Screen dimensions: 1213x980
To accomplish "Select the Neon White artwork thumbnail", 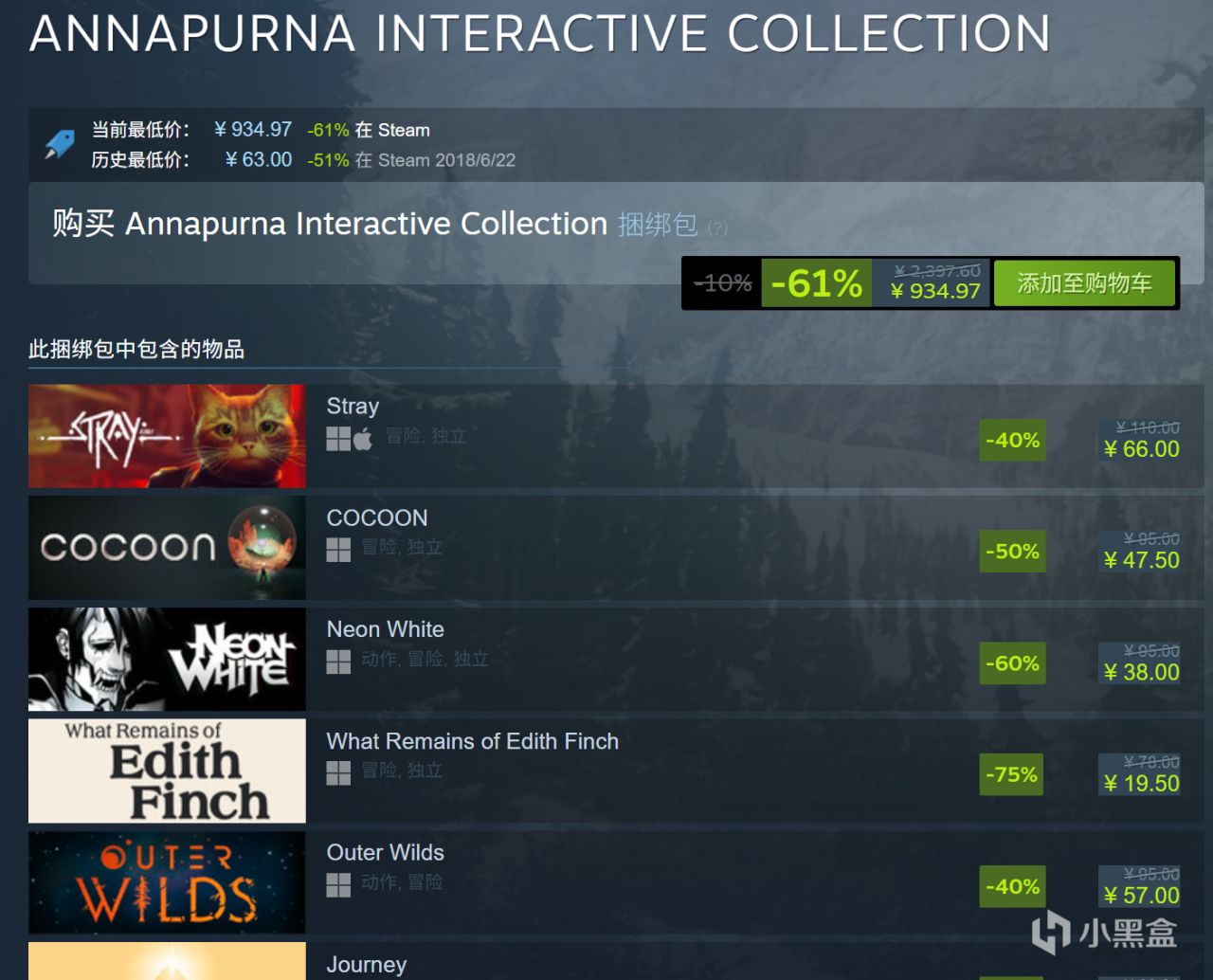I will click(167, 659).
